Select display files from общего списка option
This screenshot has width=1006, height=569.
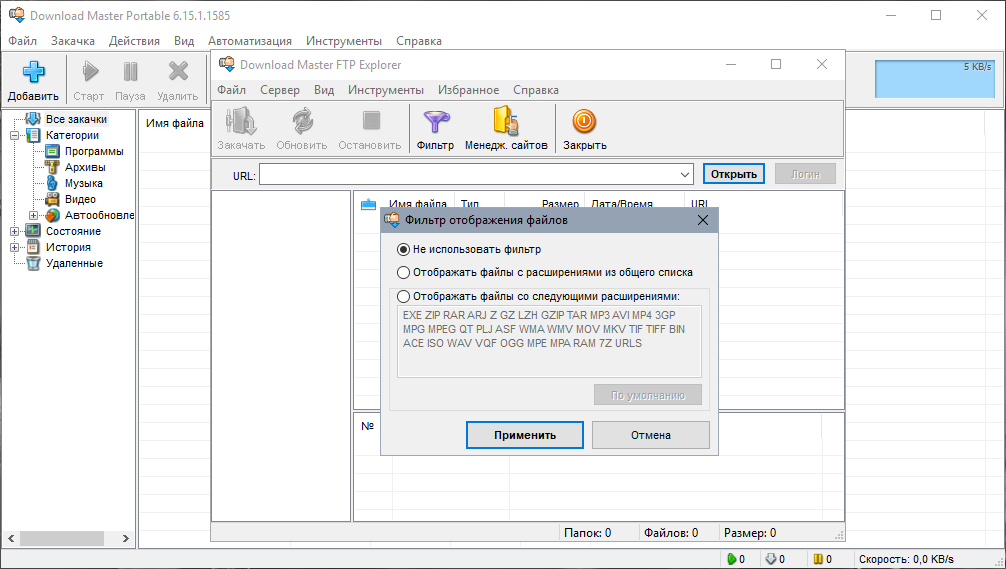point(404,272)
